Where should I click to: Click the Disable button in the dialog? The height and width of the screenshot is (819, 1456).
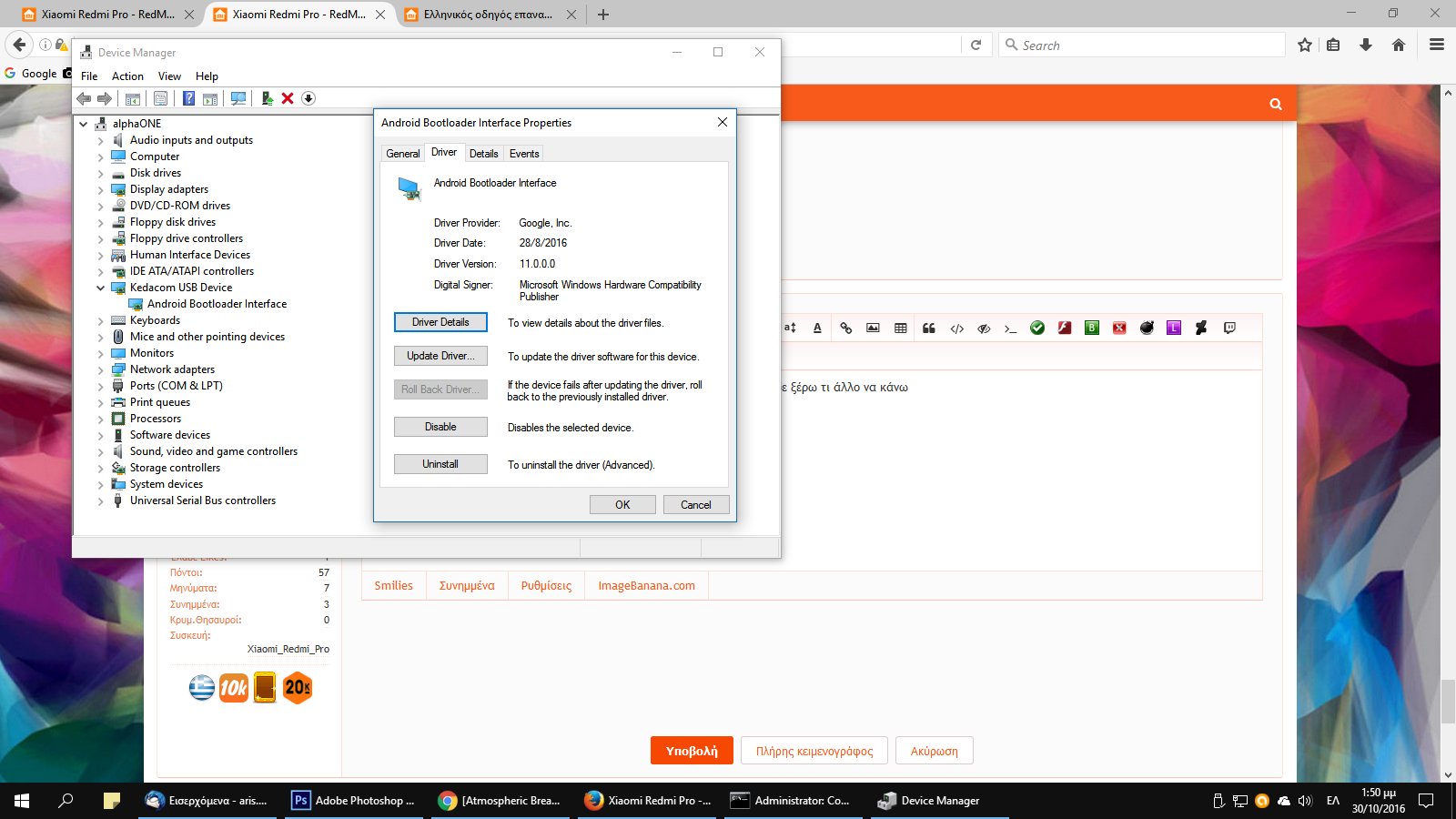[440, 427]
